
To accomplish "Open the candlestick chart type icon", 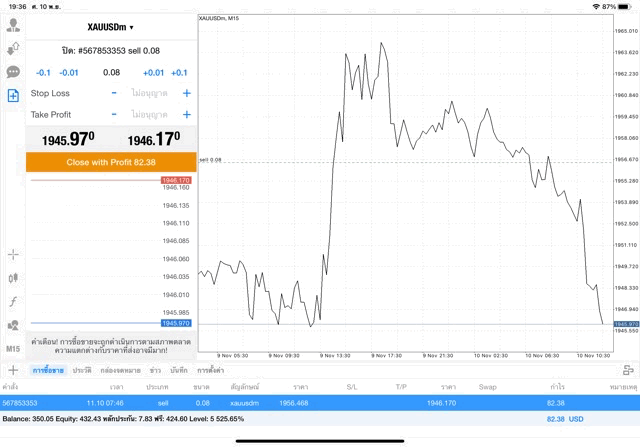I will click(13, 278).
